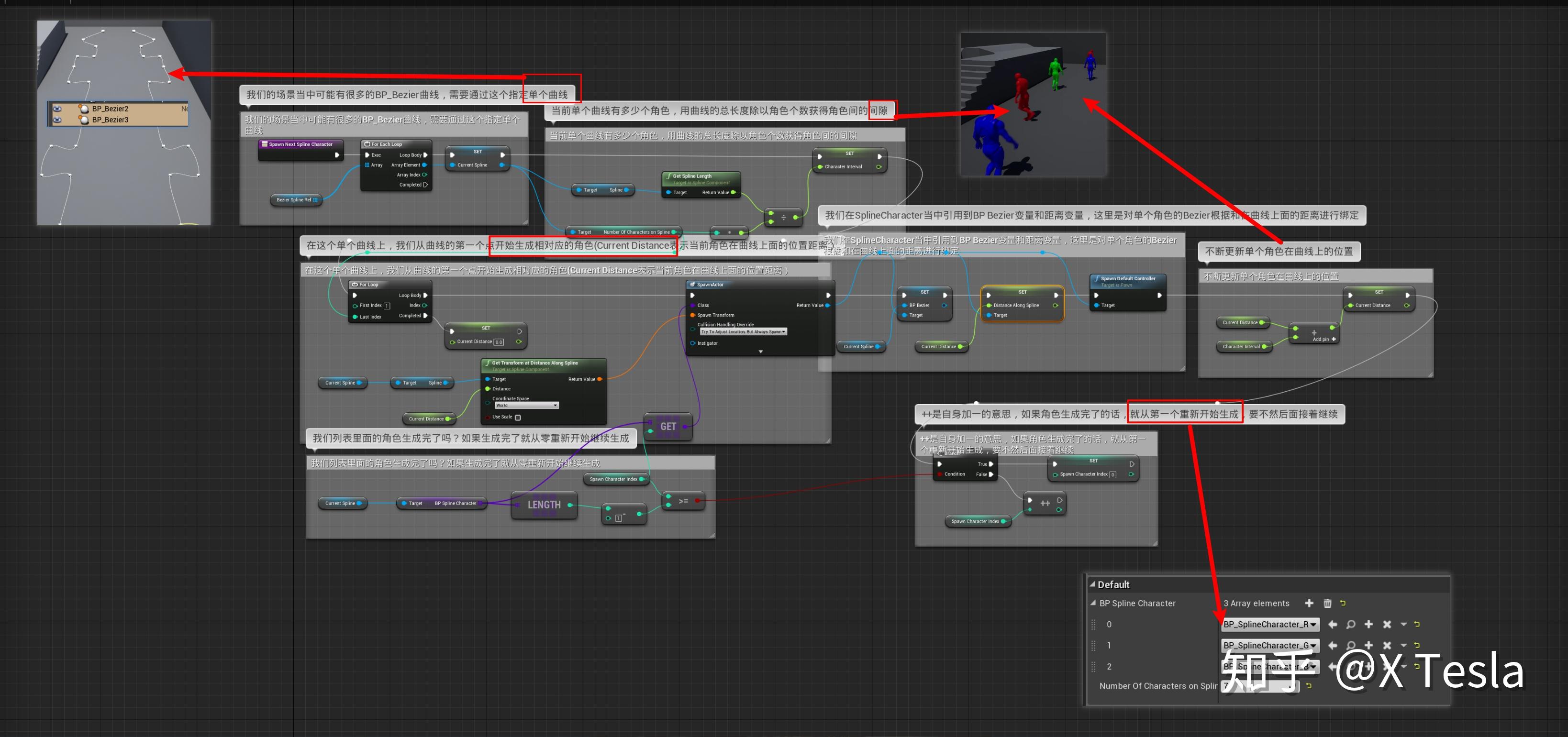This screenshot has height=737, width=1568.
Task: Add a new element to BP Spline Character array
Action: point(1309,604)
